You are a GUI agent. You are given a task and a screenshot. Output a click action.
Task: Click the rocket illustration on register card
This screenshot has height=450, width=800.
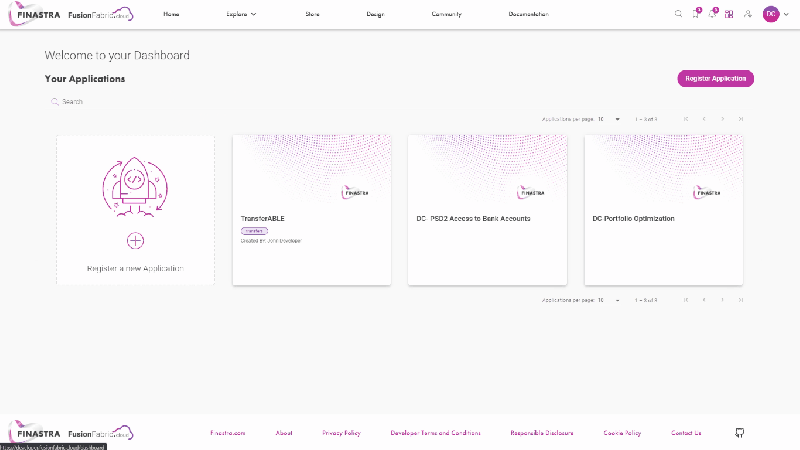coord(135,187)
